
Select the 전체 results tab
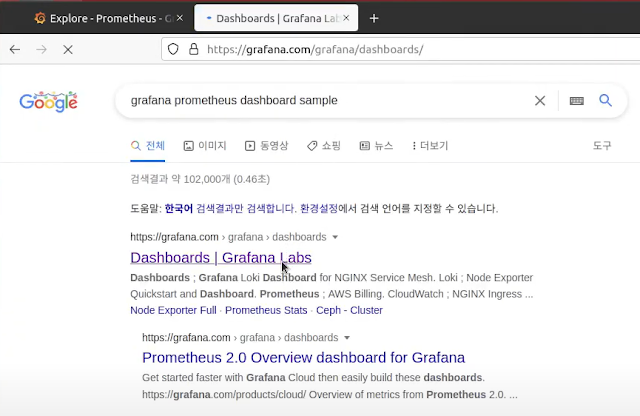pyautogui.click(x=148, y=146)
